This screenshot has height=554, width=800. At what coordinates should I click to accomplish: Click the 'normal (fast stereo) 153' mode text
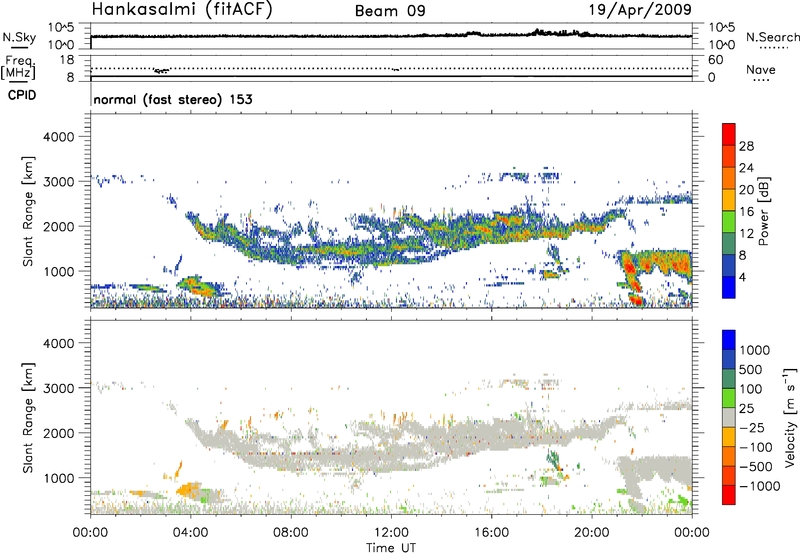[x=173, y=99]
